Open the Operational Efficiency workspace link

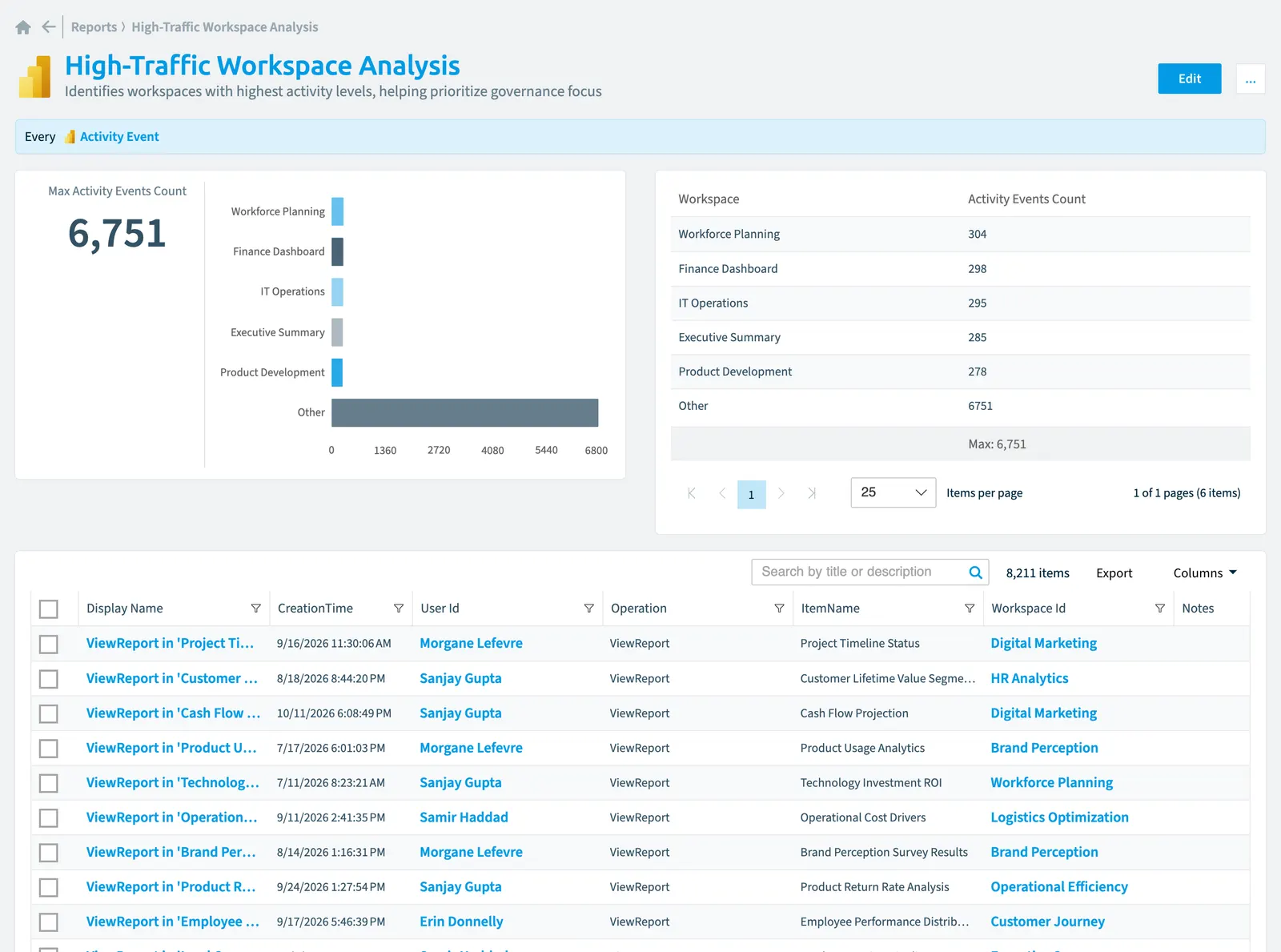tap(1058, 887)
